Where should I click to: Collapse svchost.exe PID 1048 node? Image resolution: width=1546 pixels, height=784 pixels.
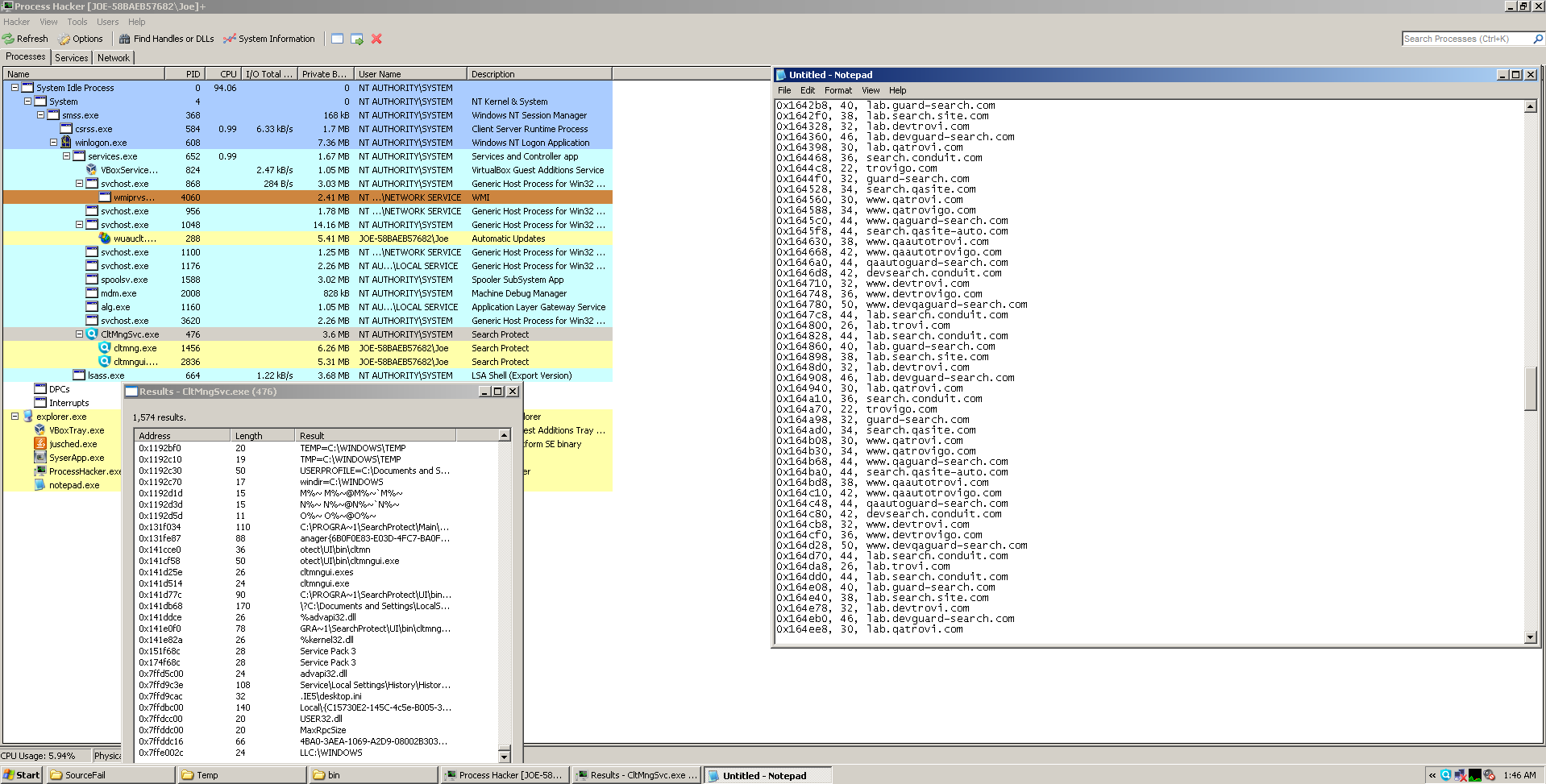coord(79,225)
